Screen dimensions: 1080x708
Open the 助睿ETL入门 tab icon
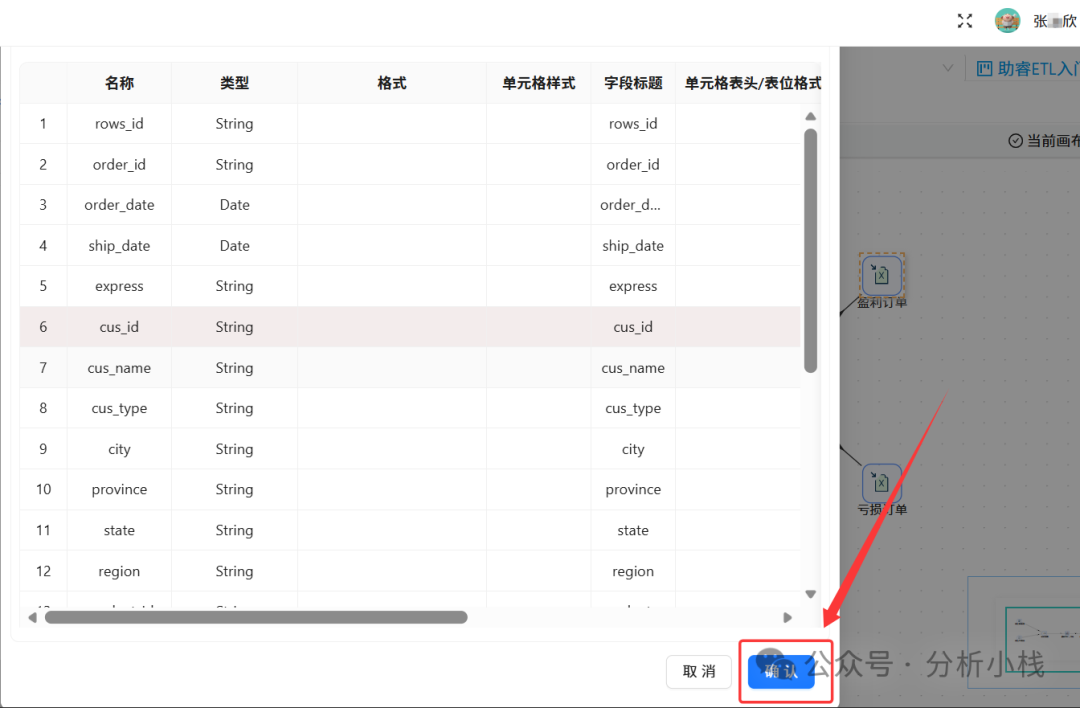click(x=984, y=68)
